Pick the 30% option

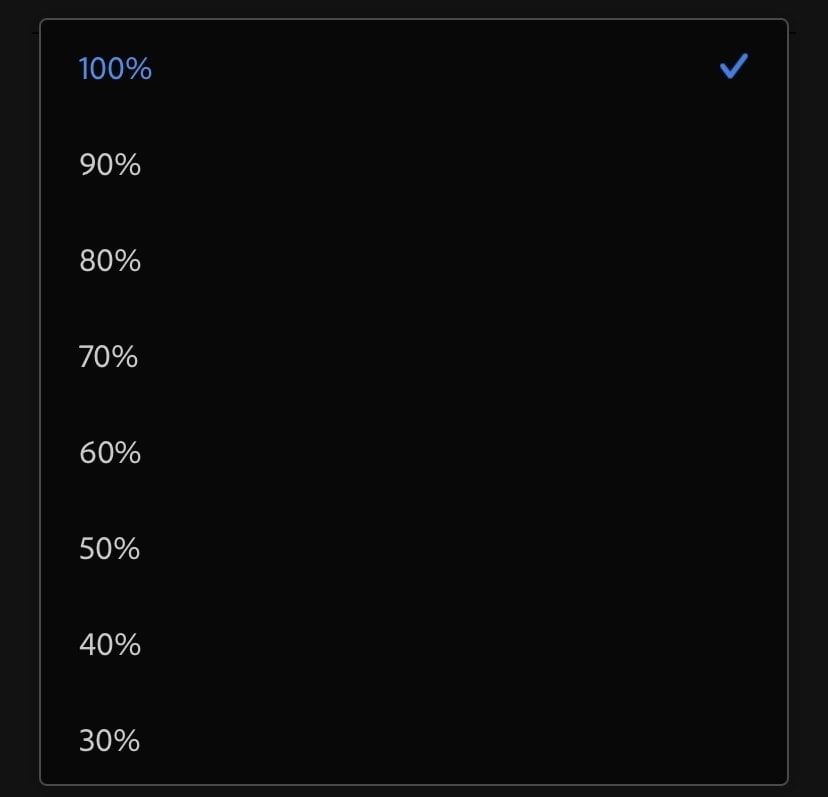click(413, 740)
